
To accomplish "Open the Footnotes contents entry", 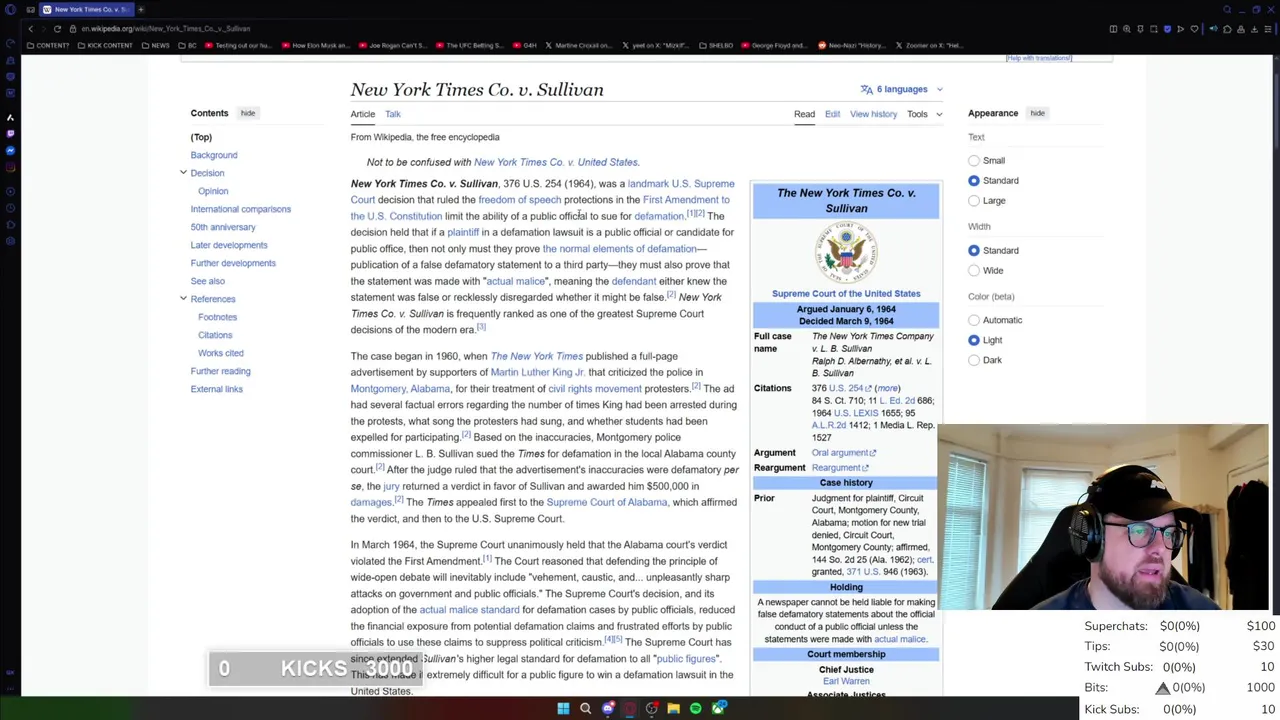I will [x=217, y=317].
